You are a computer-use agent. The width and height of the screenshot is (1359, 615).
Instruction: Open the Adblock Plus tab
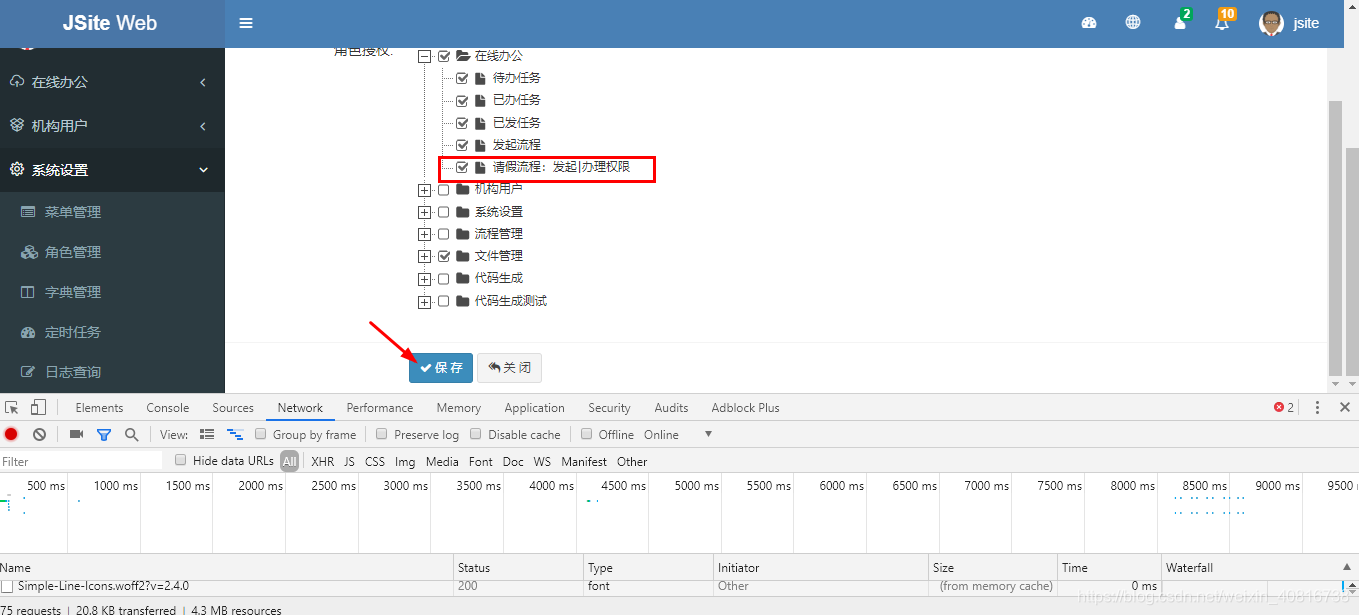click(x=745, y=407)
